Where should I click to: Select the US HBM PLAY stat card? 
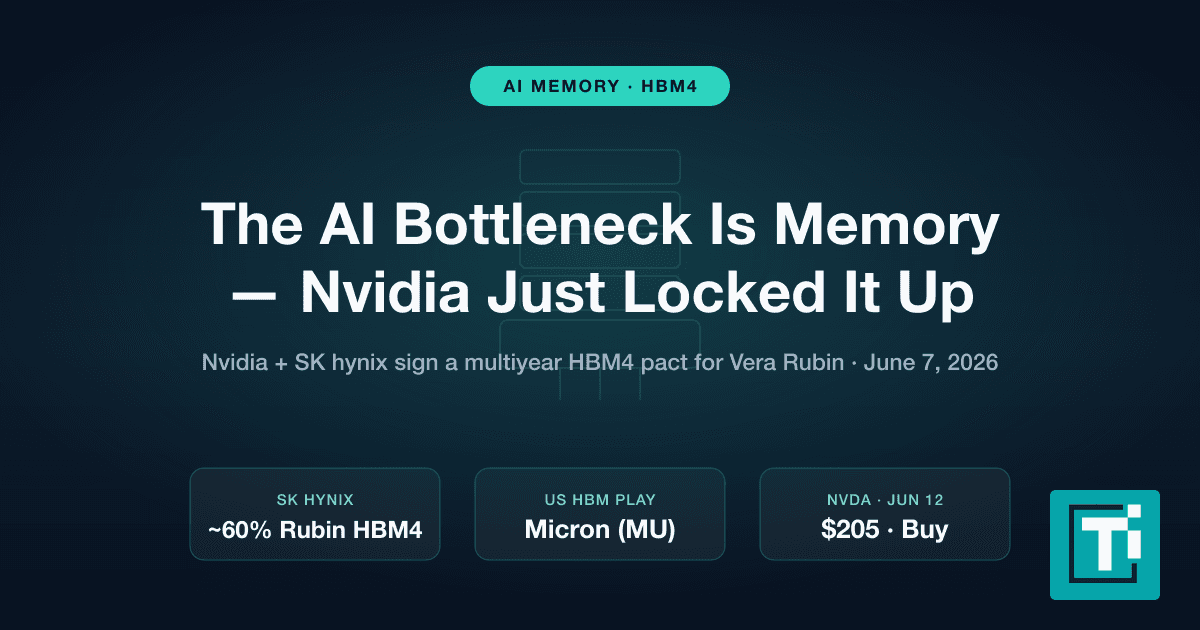coord(600,514)
